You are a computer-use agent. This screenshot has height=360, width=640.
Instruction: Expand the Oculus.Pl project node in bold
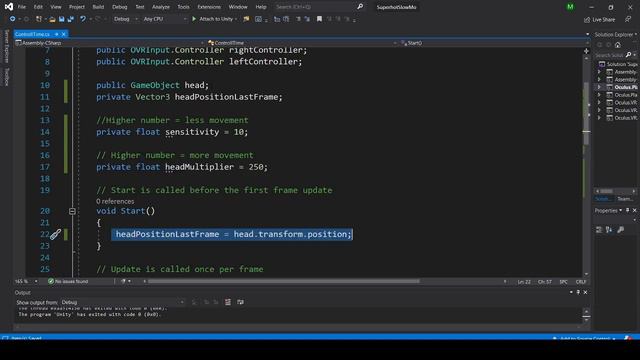[x=599, y=87]
